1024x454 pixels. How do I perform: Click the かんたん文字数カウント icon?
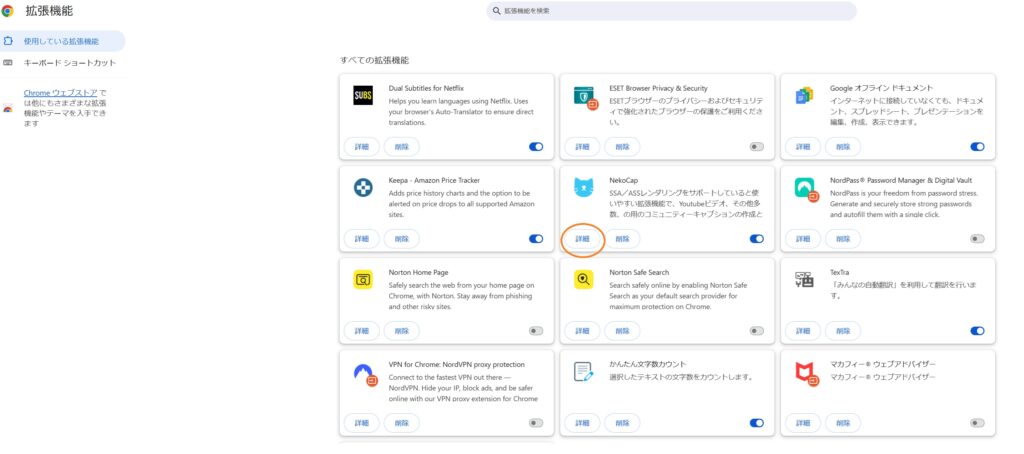point(584,372)
